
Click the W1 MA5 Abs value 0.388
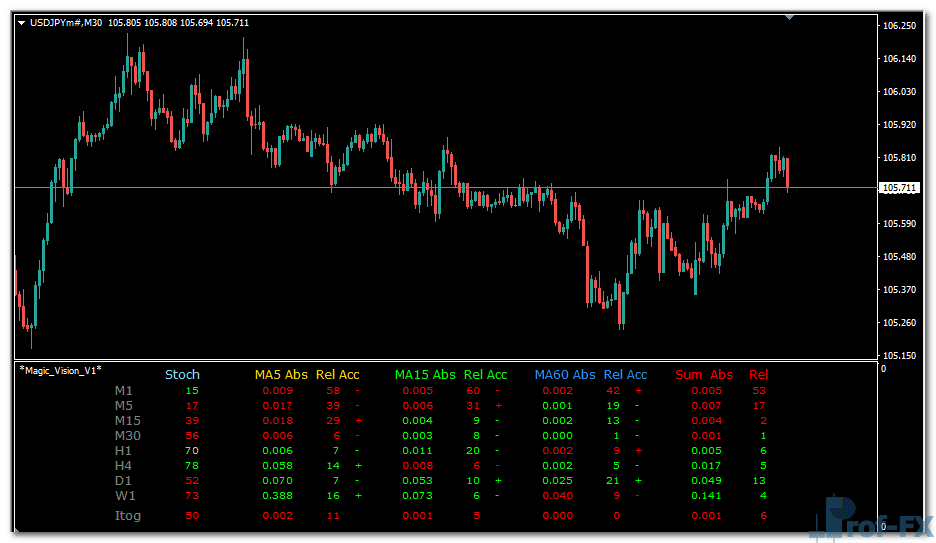(x=277, y=496)
